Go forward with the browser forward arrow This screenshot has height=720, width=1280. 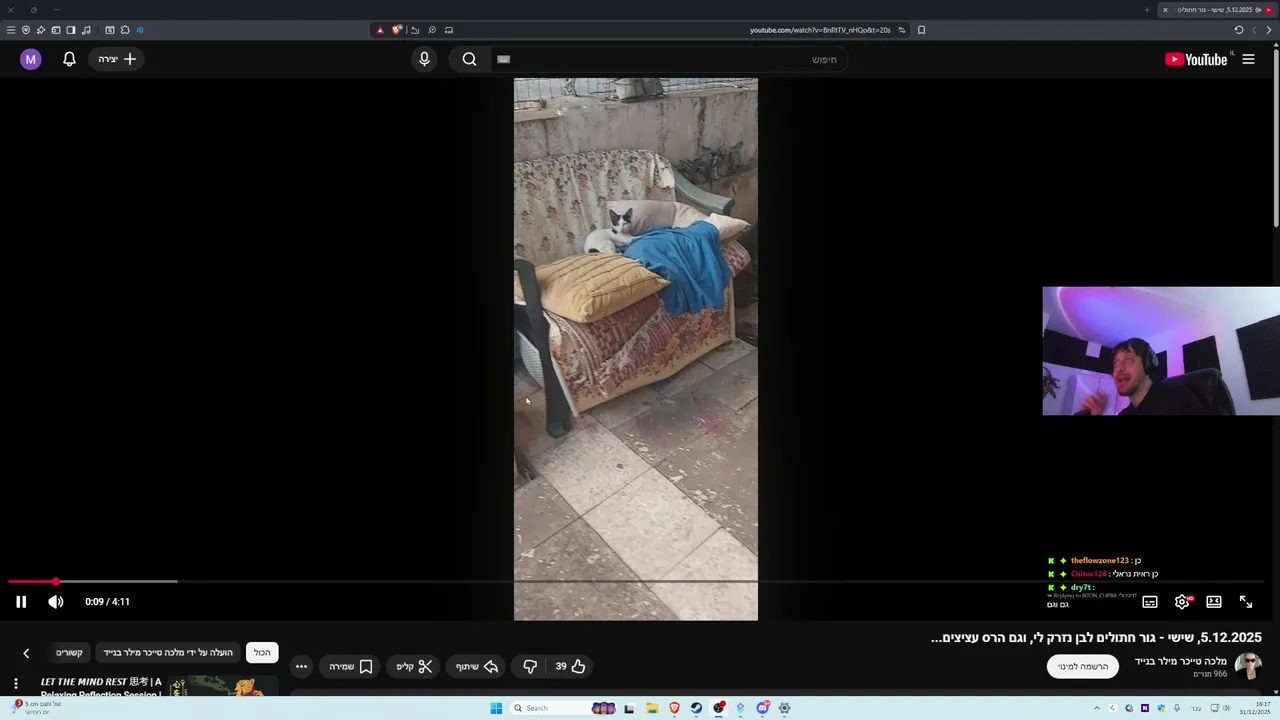tap(1254, 30)
